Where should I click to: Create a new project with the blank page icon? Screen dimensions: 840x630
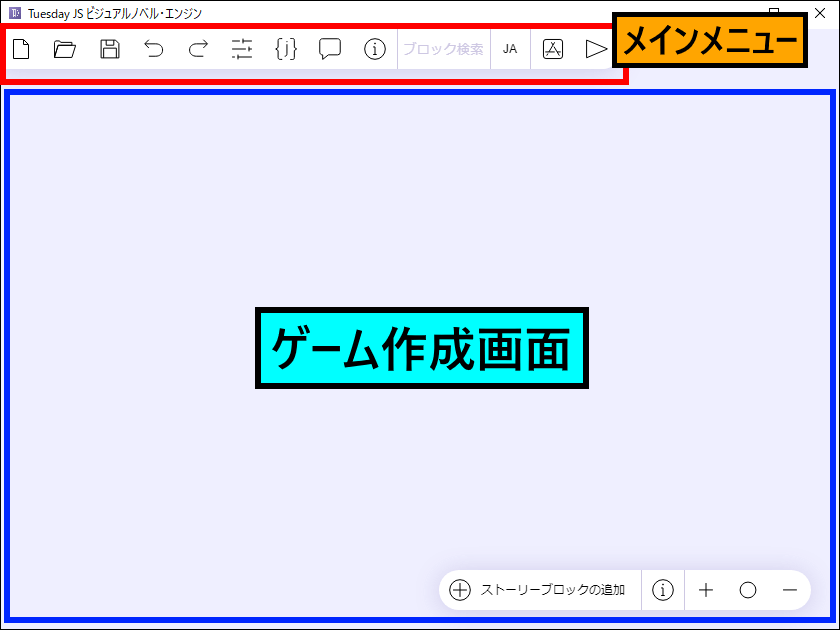click(x=21, y=49)
